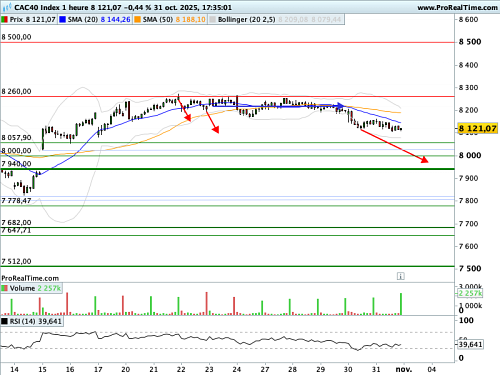500x375 pixels.
Task: Open the info icon above volume panel
Action: click(400, 276)
